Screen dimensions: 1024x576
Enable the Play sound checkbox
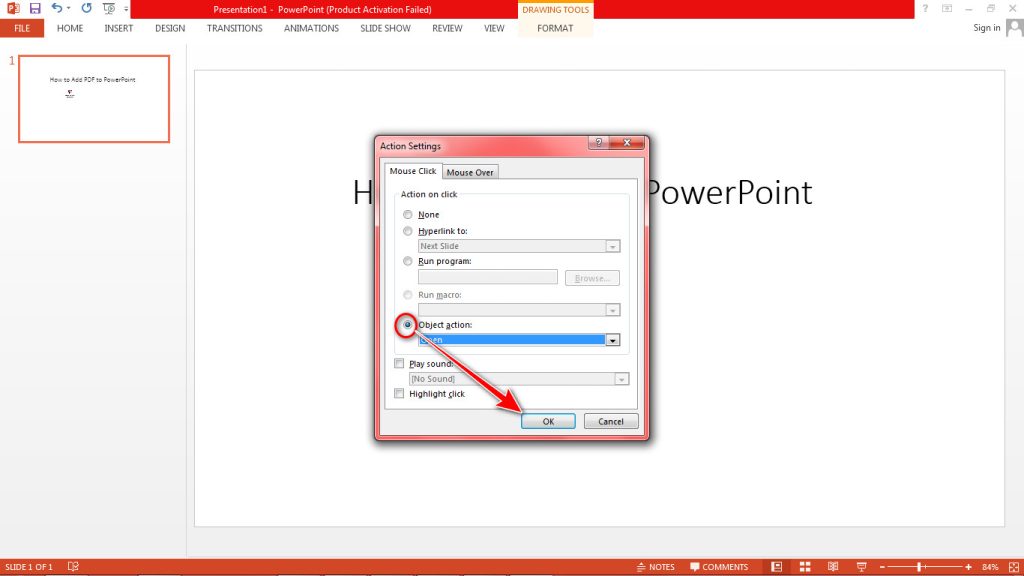click(399, 363)
